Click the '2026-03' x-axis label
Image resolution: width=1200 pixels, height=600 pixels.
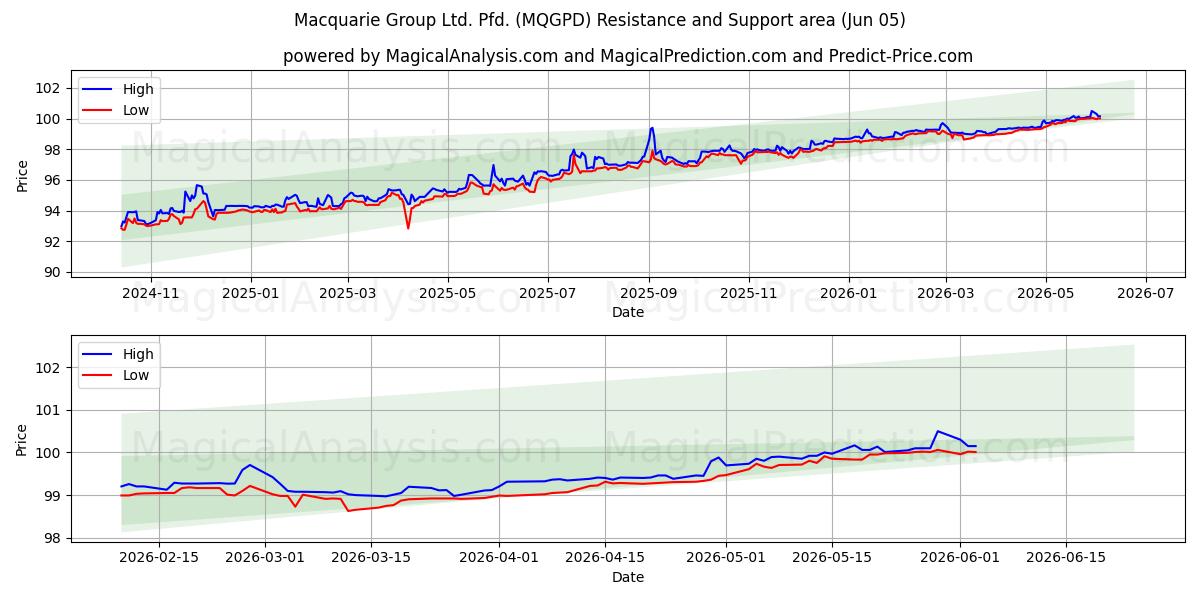coord(946,294)
